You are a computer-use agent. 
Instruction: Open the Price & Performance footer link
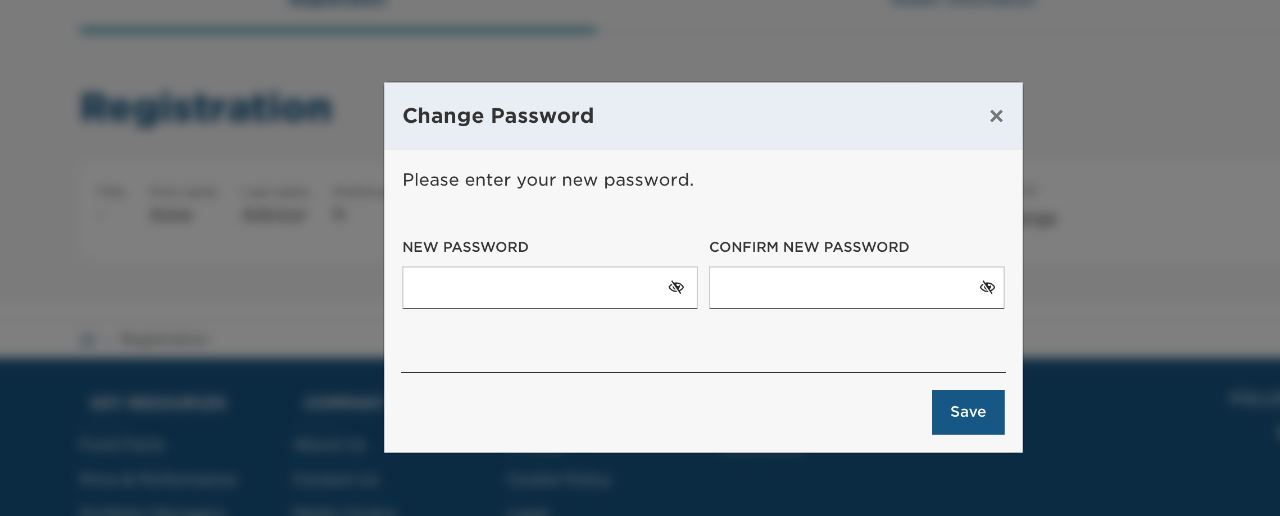(x=158, y=480)
